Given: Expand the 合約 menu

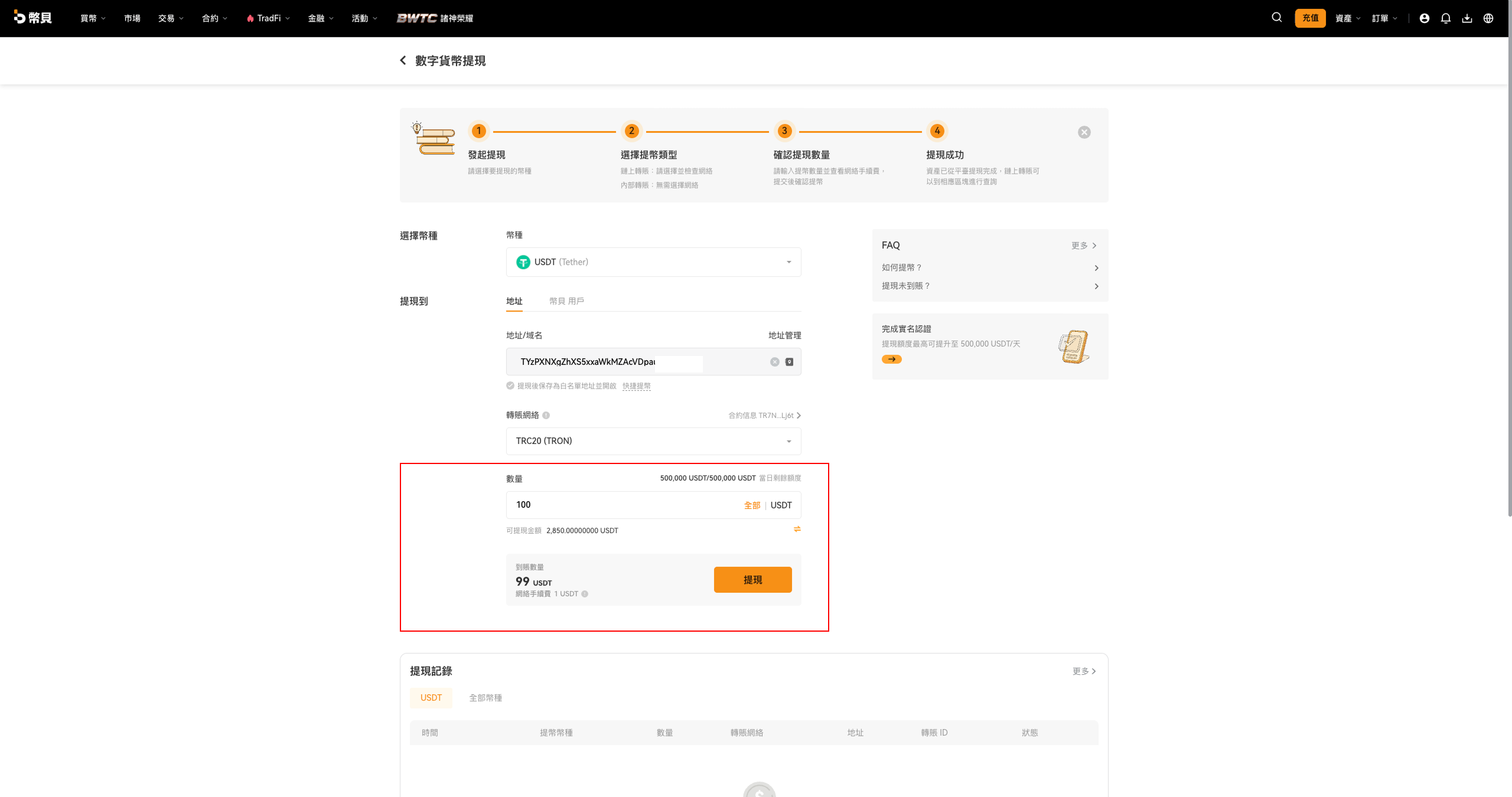Looking at the screenshot, I should click(x=214, y=18).
